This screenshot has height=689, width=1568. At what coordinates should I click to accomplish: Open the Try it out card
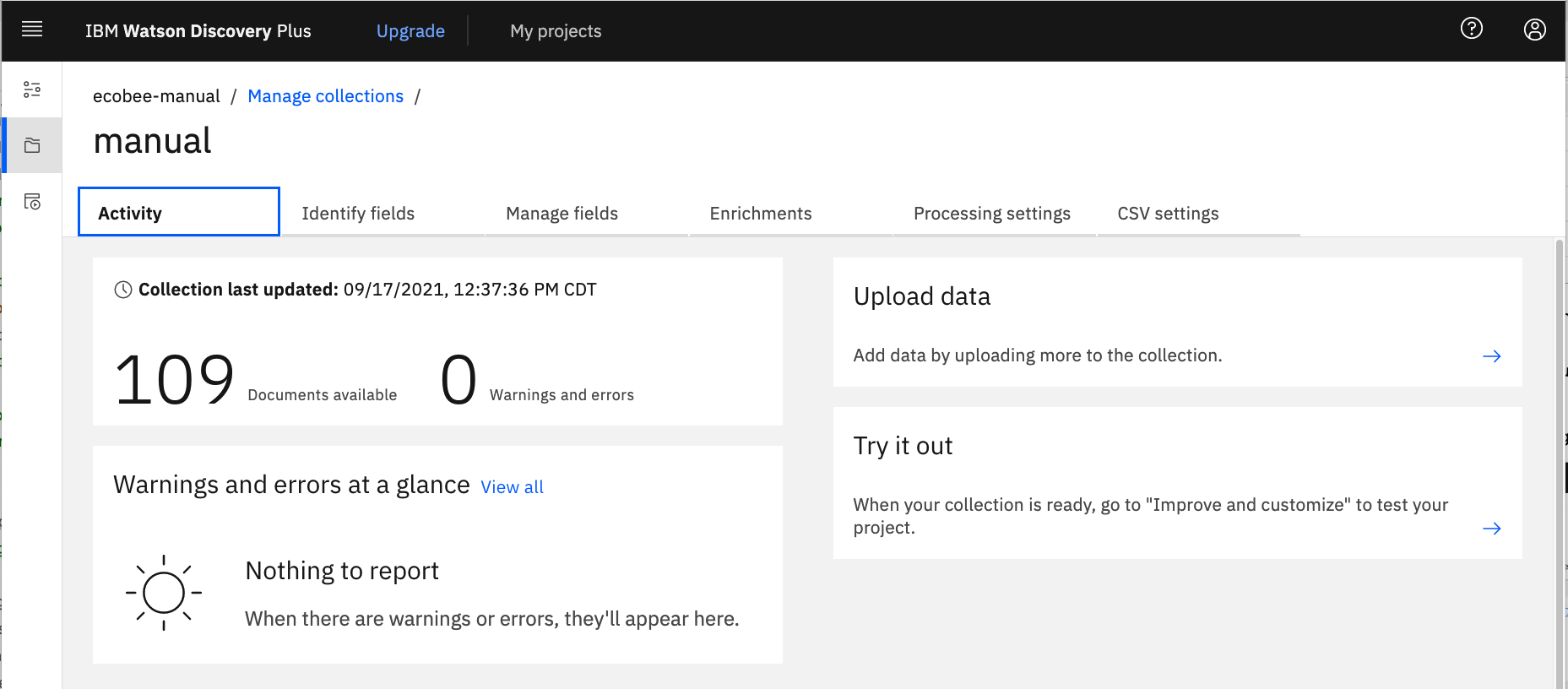click(1177, 483)
